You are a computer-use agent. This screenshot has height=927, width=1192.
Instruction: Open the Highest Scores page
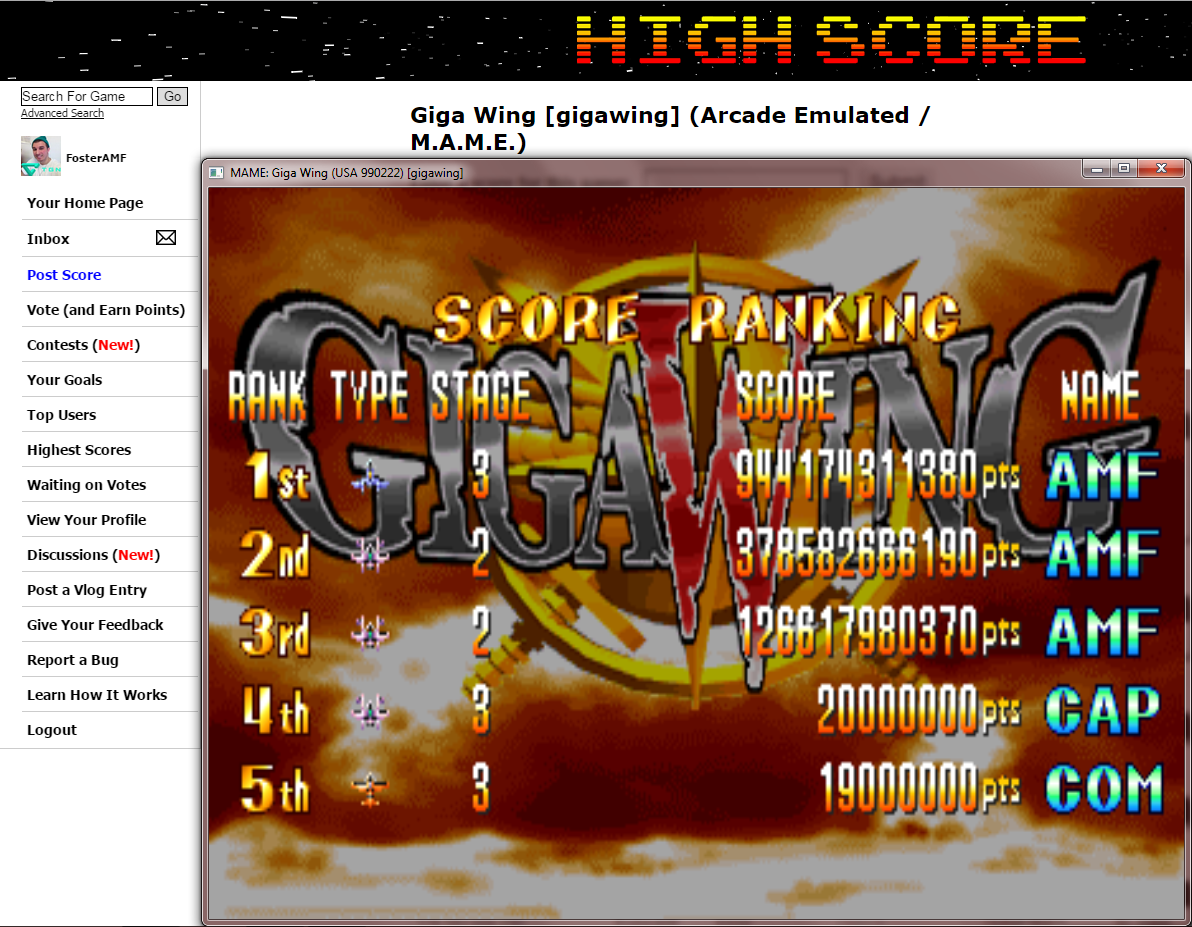(79, 450)
